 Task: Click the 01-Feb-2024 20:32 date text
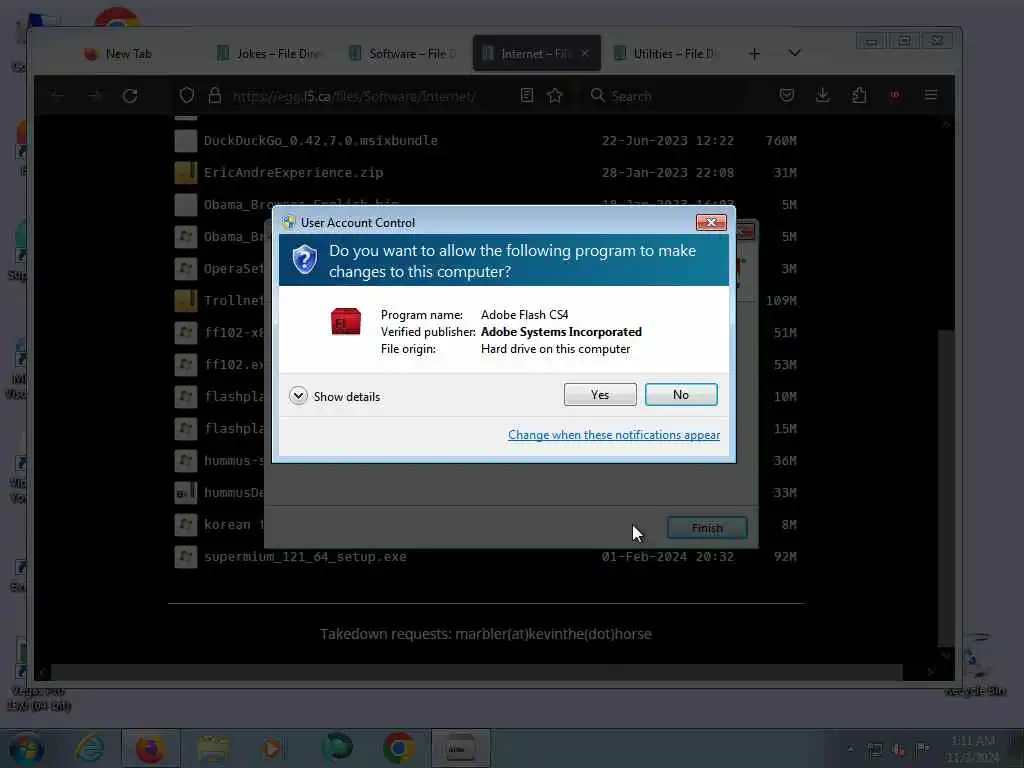667,556
